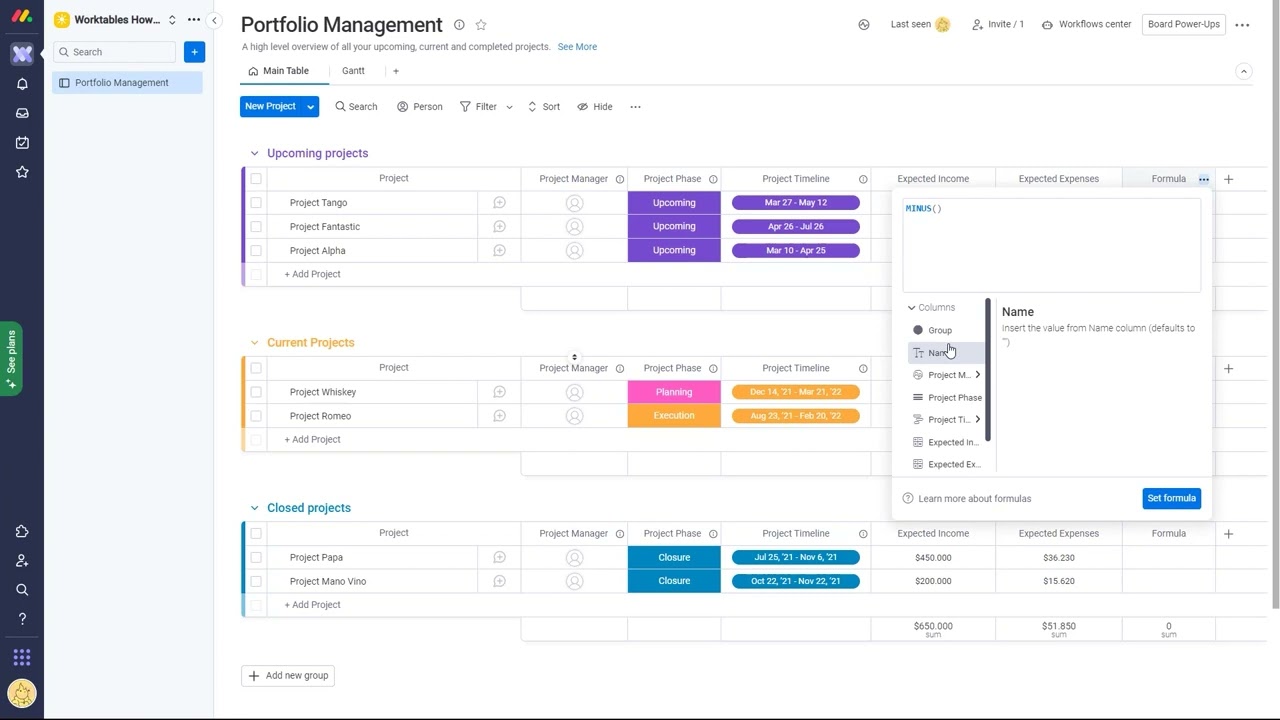The height and width of the screenshot is (720, 1280).
Task: Collapse the Columns list in formula editor
Action: pyautogui.click(x=911, y=308)
